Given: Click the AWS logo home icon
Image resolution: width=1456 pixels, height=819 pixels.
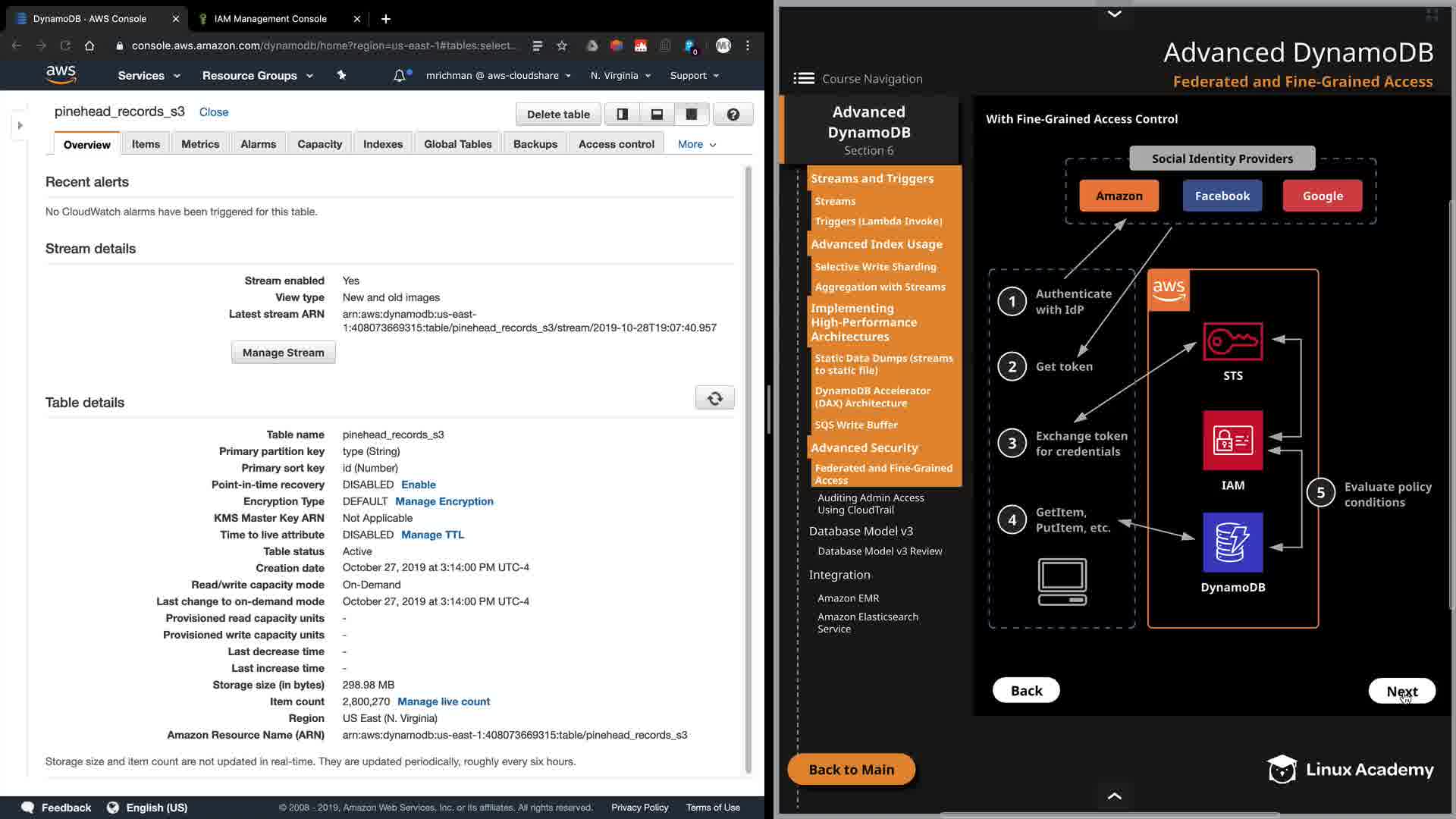Looking at the screenshot, I should (x=61, y=74).
